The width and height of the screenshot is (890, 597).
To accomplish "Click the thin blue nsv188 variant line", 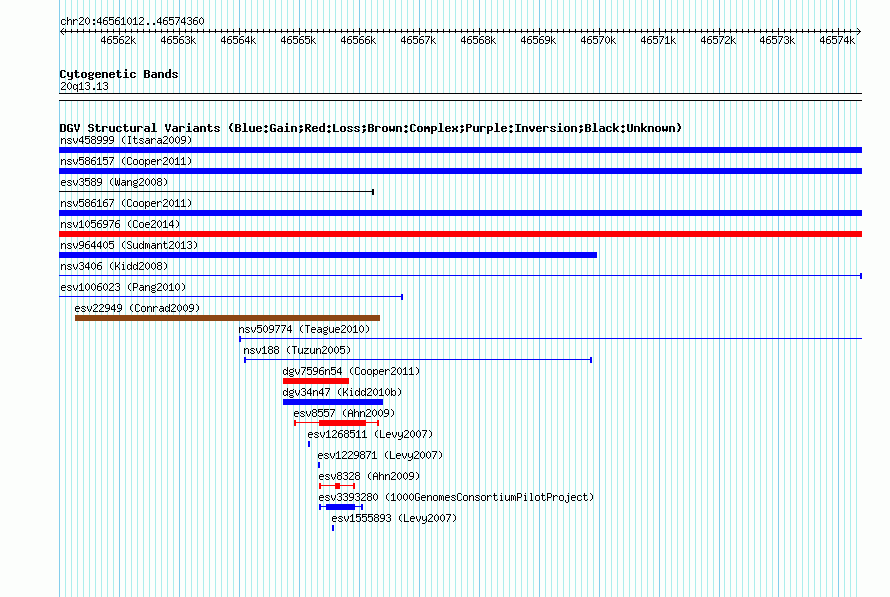I will click(418, 360).
